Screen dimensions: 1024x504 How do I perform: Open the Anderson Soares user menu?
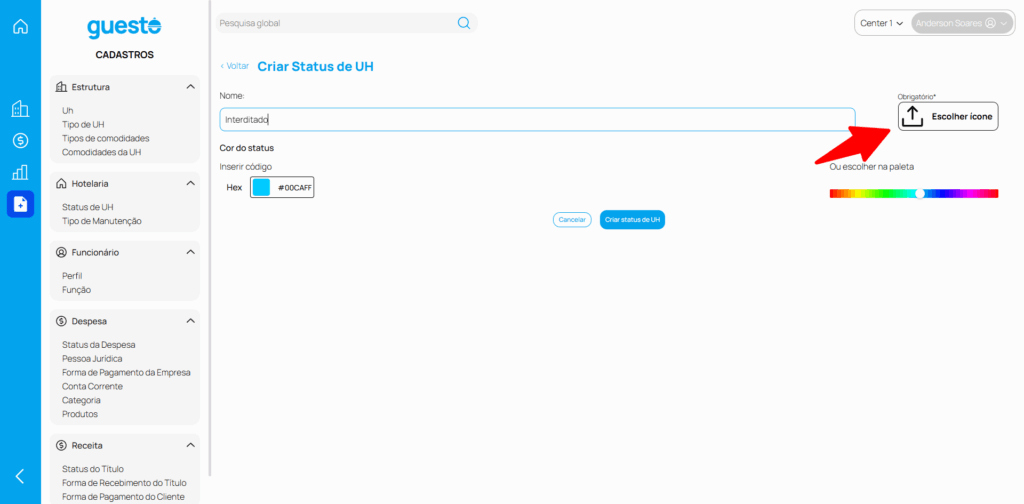pos(961,23)
